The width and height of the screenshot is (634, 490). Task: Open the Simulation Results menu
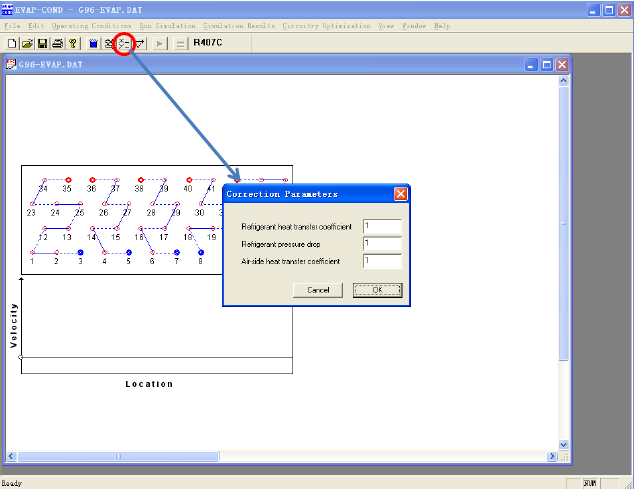[x=238, y=25]
